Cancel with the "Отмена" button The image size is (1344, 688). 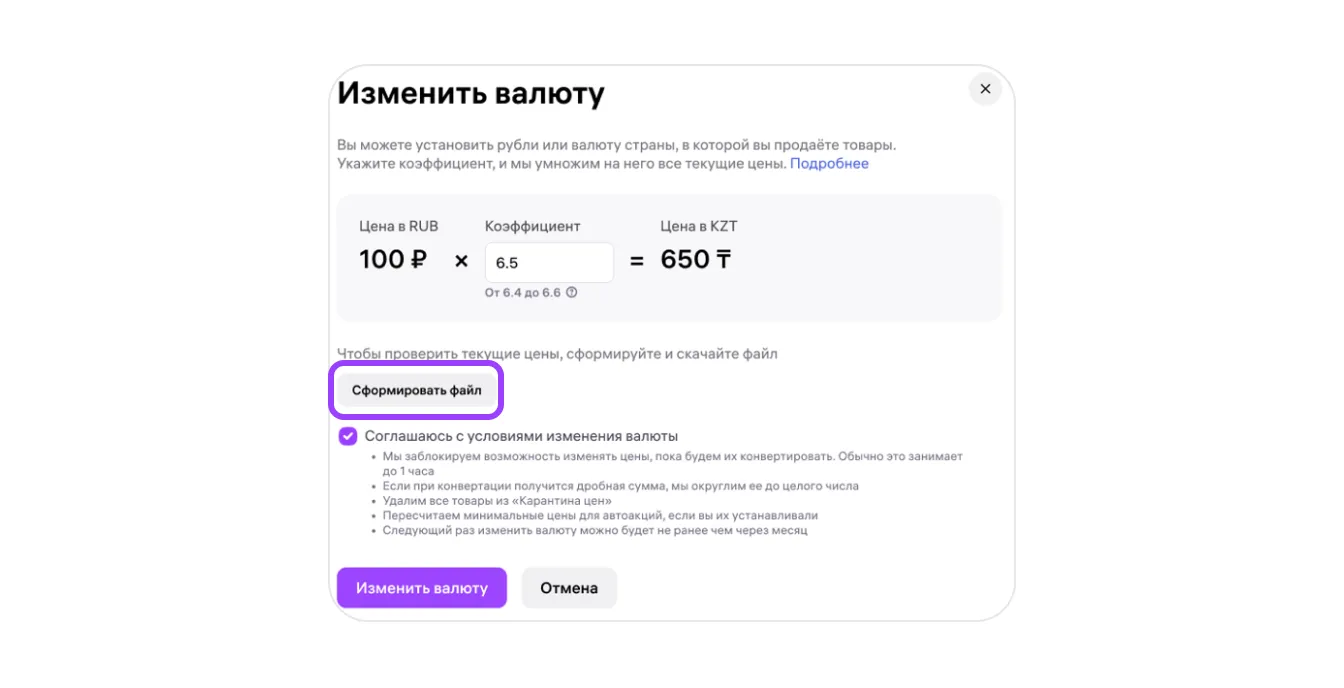569,588
